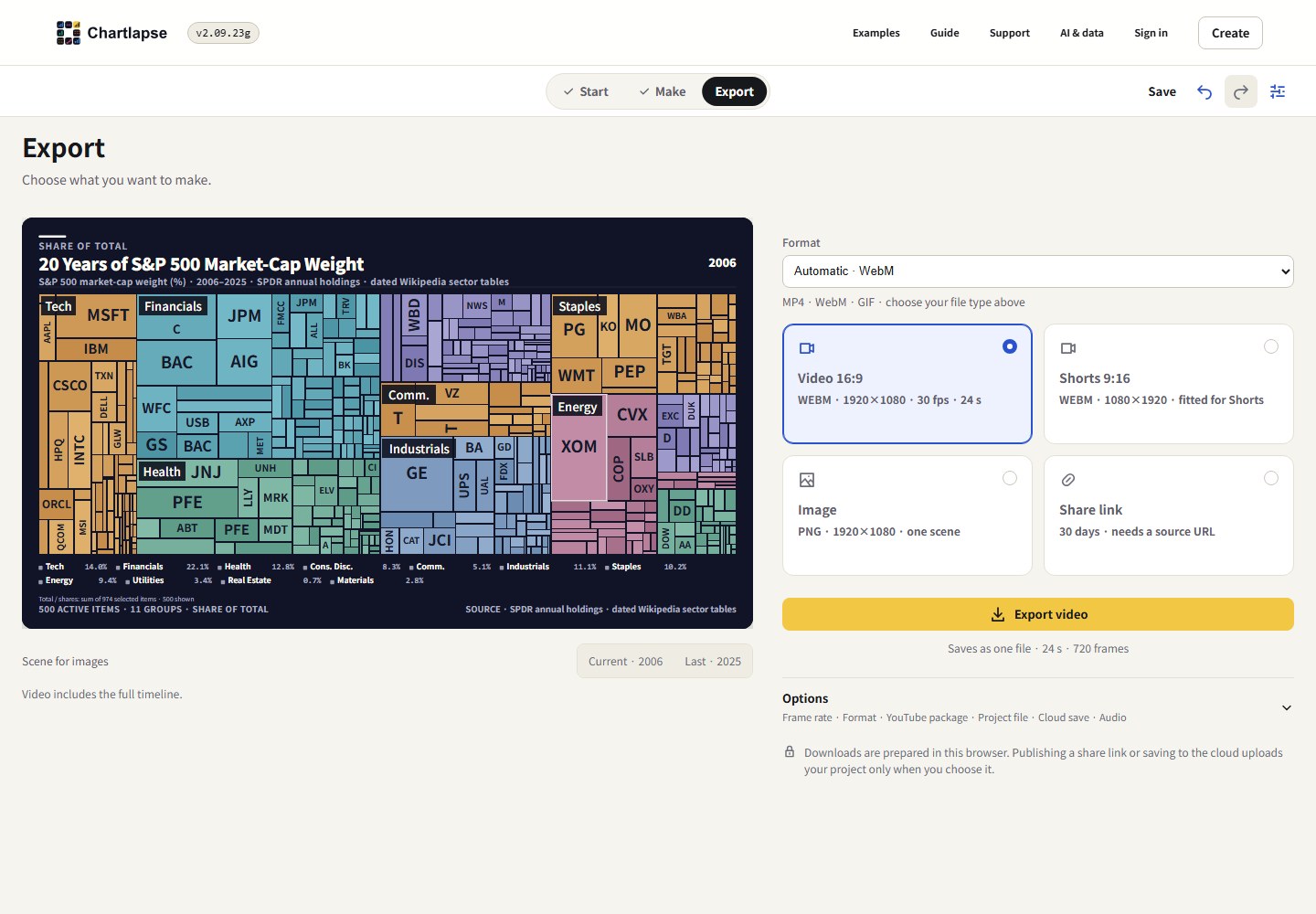Click the Industrials group label in chart
Viewport: 1316px width, 914px height.
[419, 449]
